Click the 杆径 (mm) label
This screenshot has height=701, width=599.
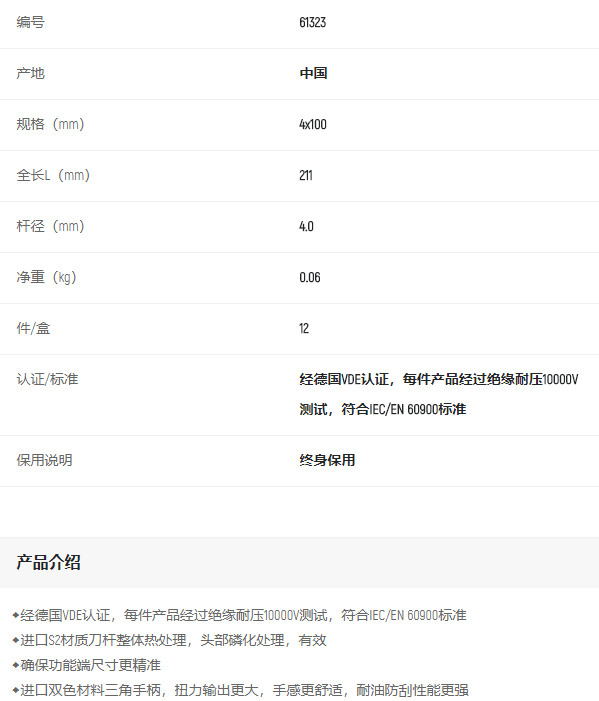[51, 226]
